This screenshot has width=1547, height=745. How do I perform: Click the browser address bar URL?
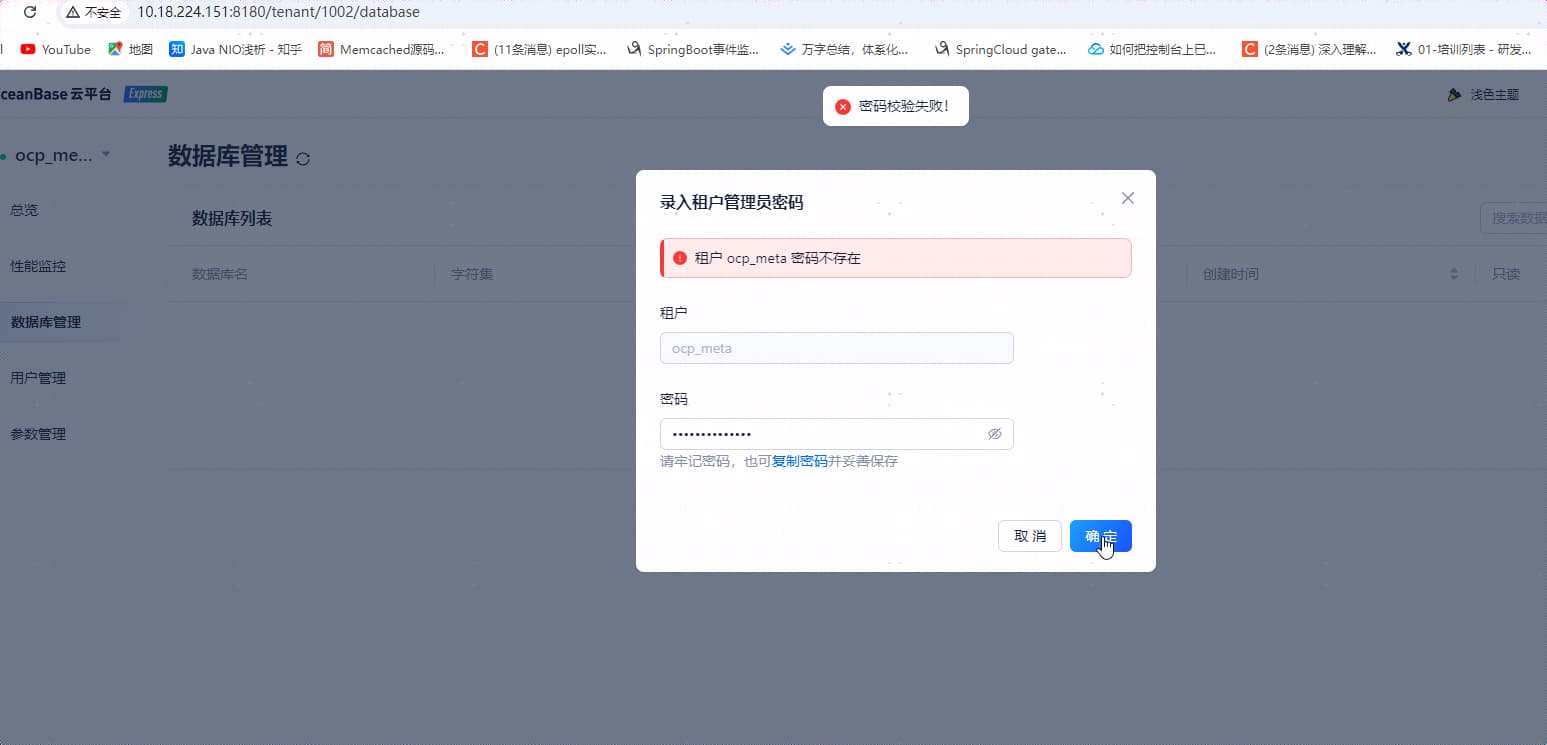tap(278, 13)
